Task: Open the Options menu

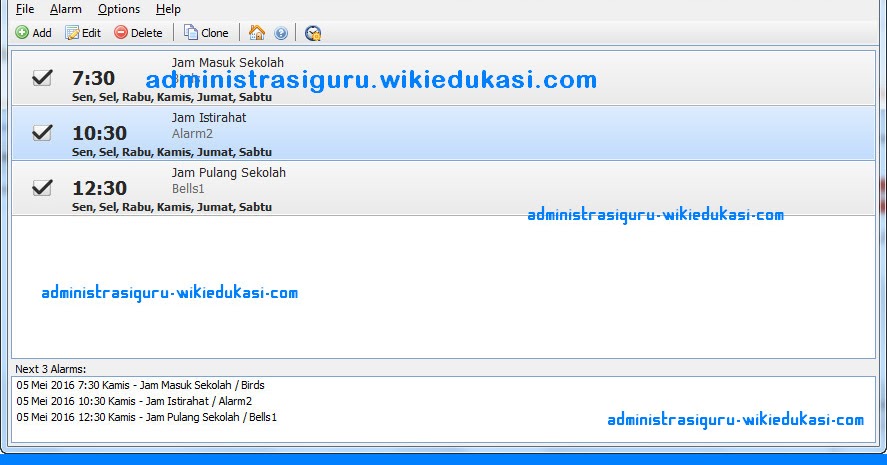Action: click(119, 9)
